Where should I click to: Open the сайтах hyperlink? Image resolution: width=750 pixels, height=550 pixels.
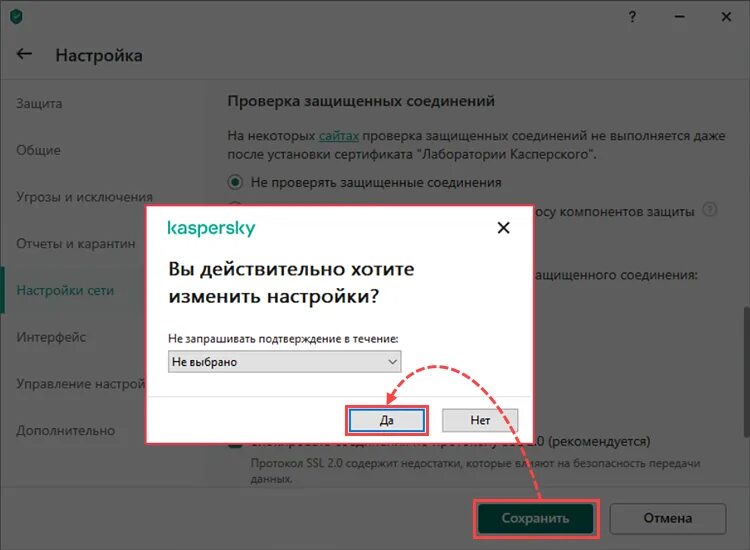(339, 136)
